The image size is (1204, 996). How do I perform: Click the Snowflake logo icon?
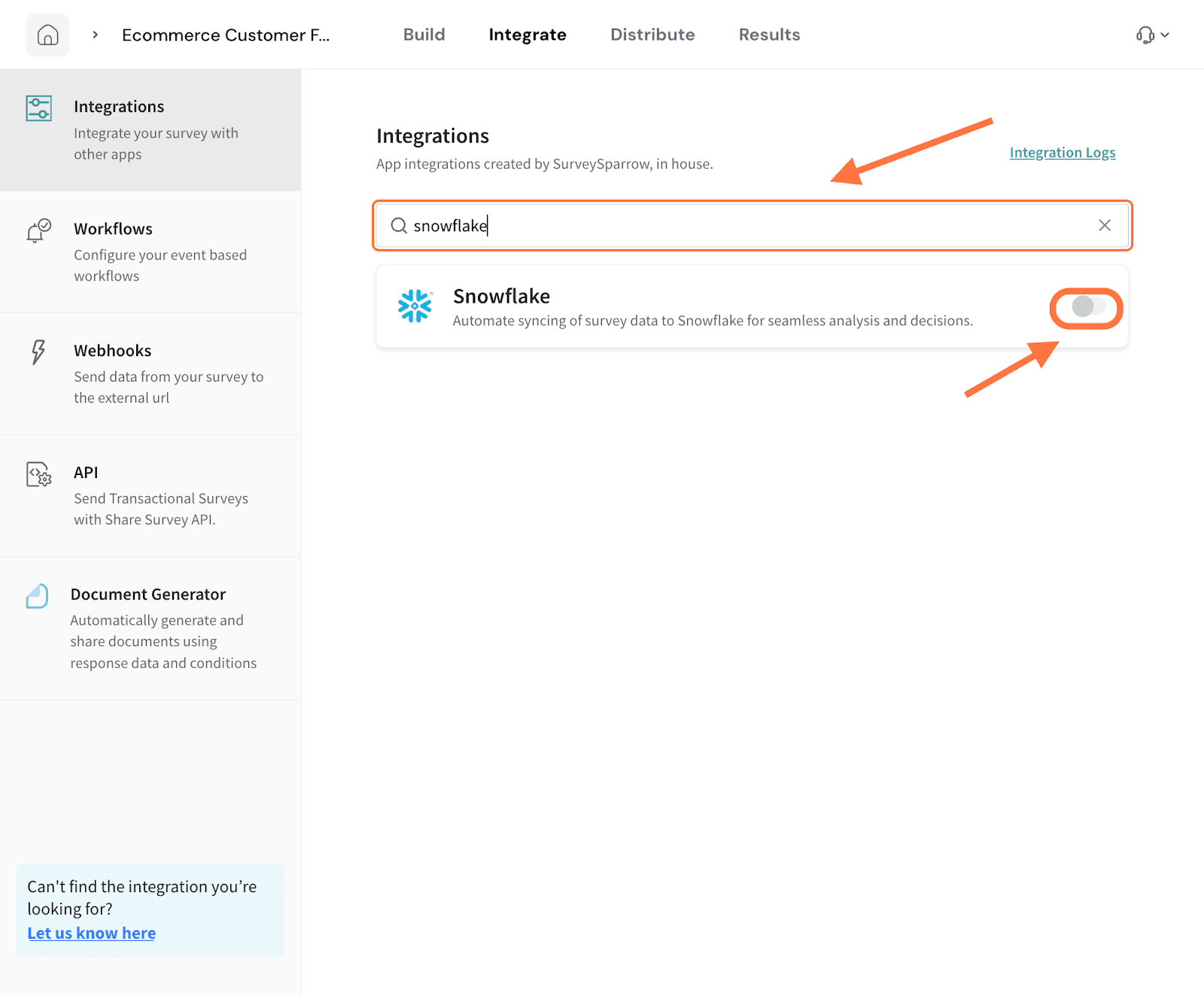pyautogui.click(x=415, y=306)
